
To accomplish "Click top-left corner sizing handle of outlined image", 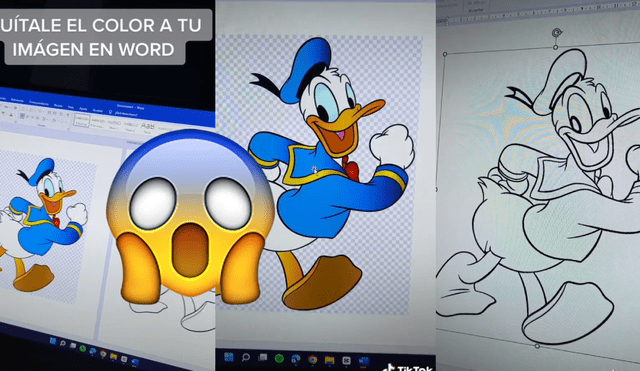I will coord(445,54).
